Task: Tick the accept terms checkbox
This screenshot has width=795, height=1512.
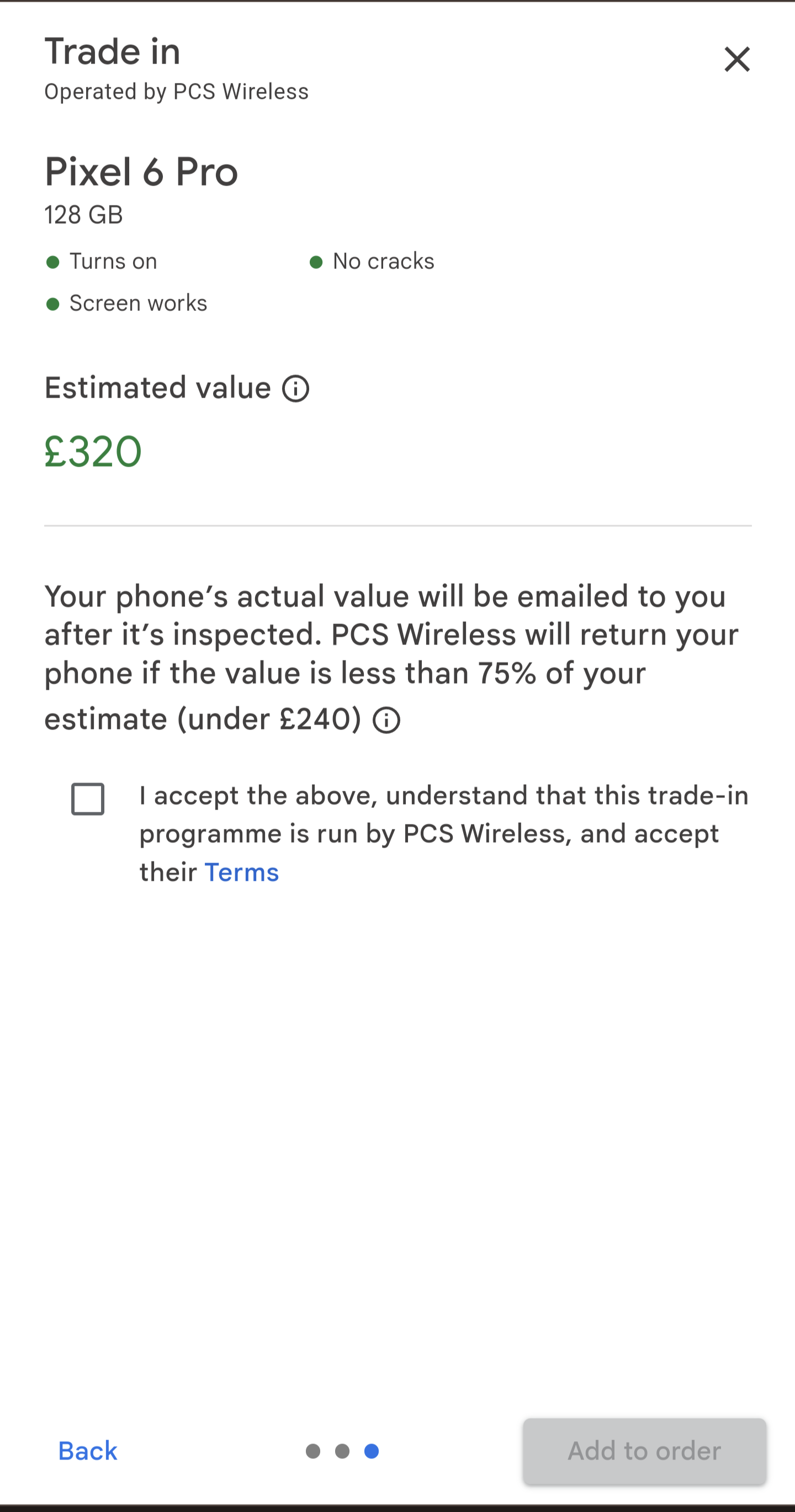Action: (88, 799)
